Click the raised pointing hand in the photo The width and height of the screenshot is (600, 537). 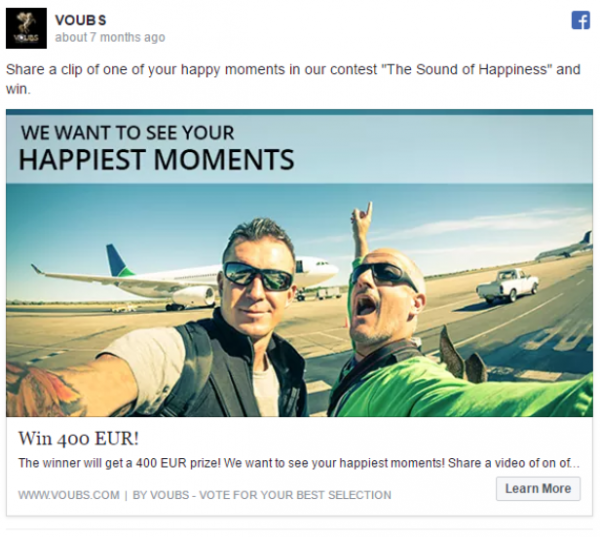tap(362, 220)
